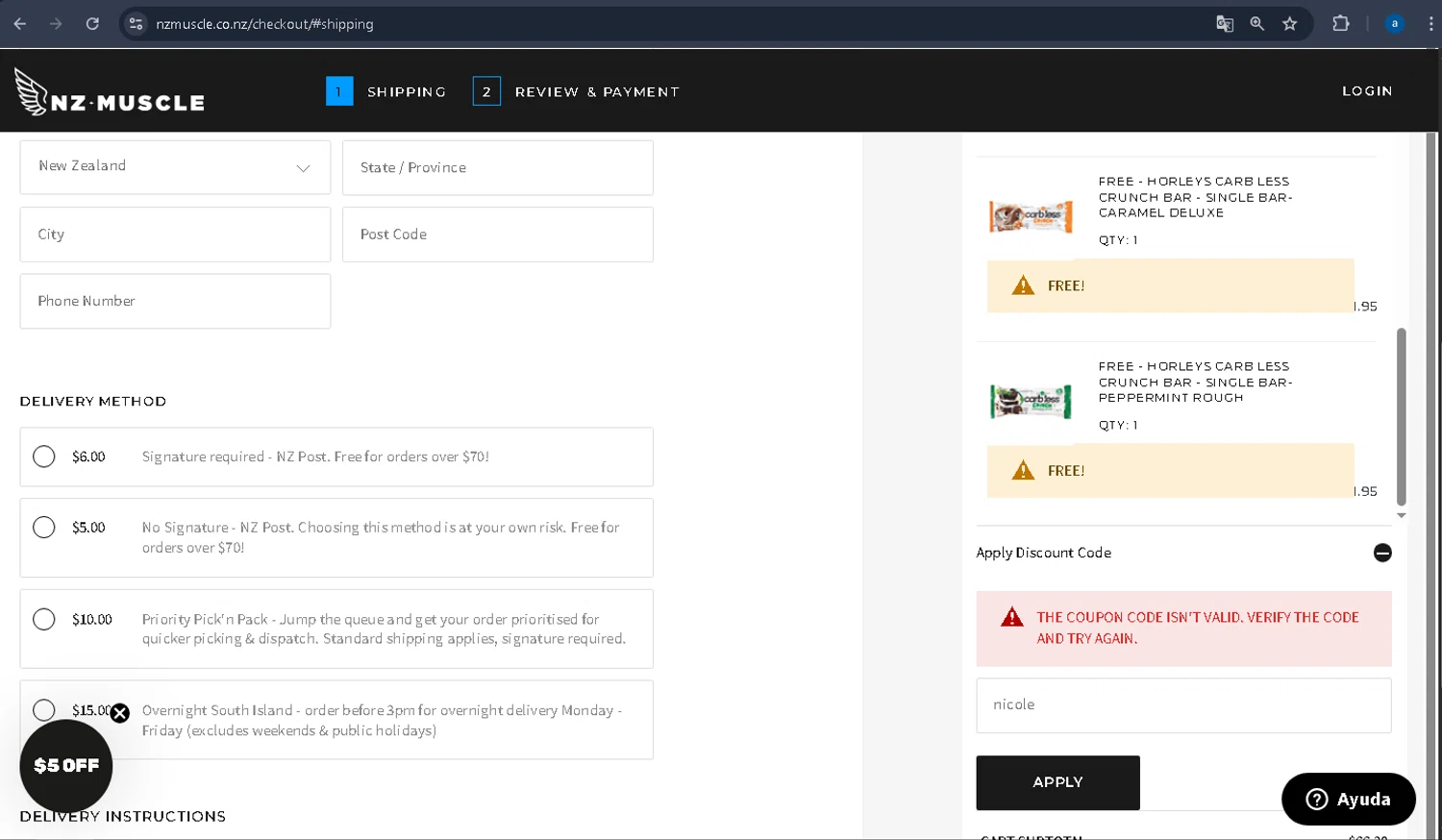Click the discount code field containing nicole
The height and width of the screenshot is (840, 1442).
click(1183, 705)
